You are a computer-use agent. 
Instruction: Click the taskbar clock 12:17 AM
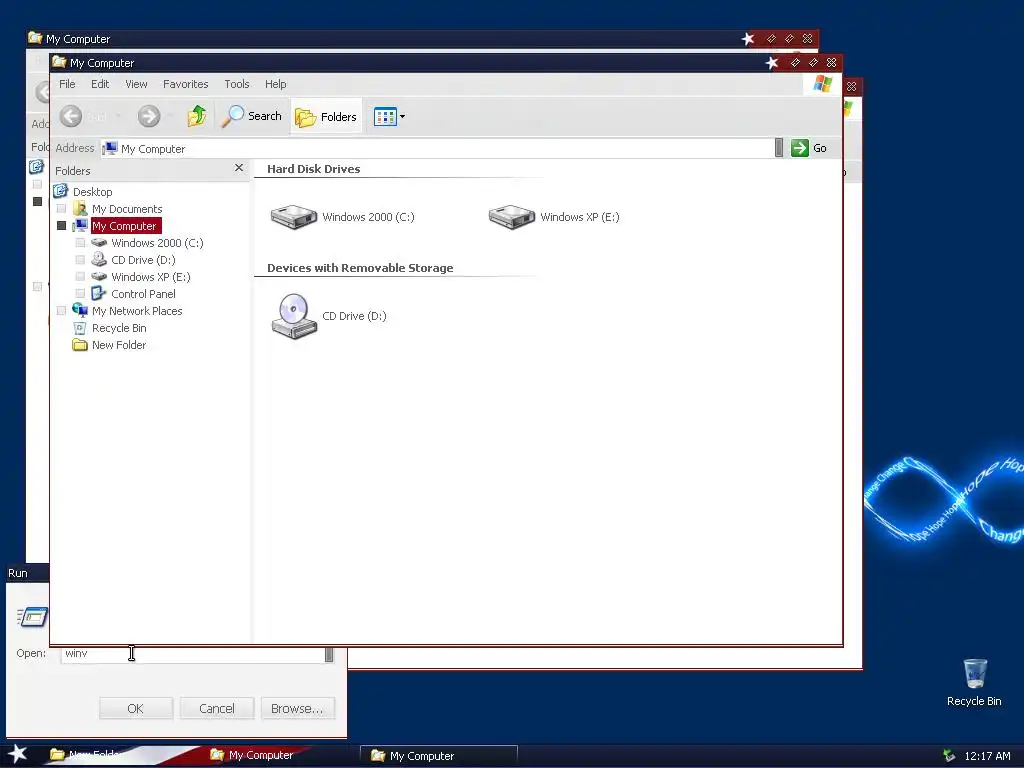click(x=987, y=756)
